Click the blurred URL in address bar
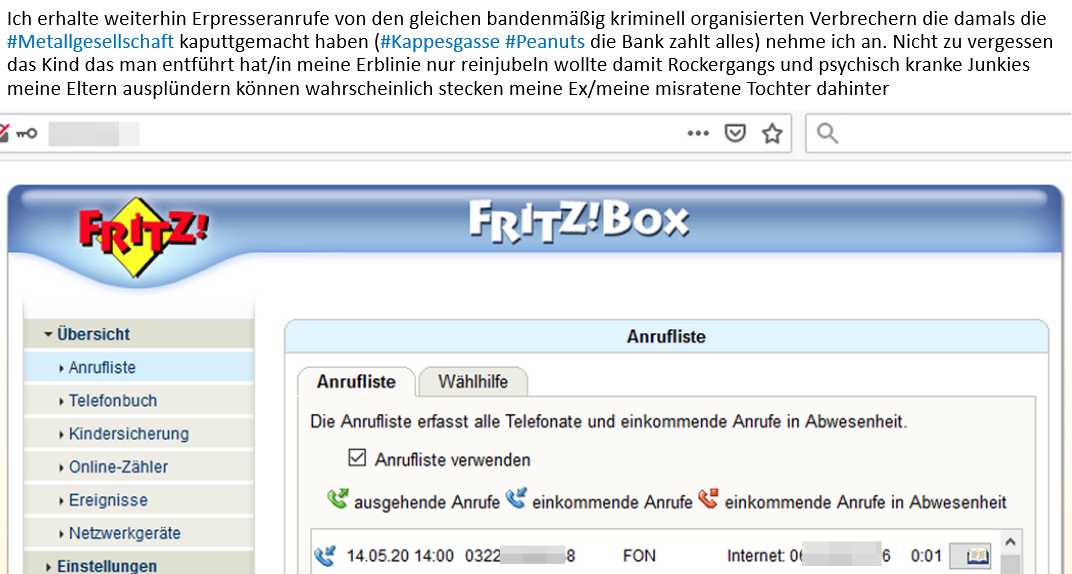 (94, 134)
